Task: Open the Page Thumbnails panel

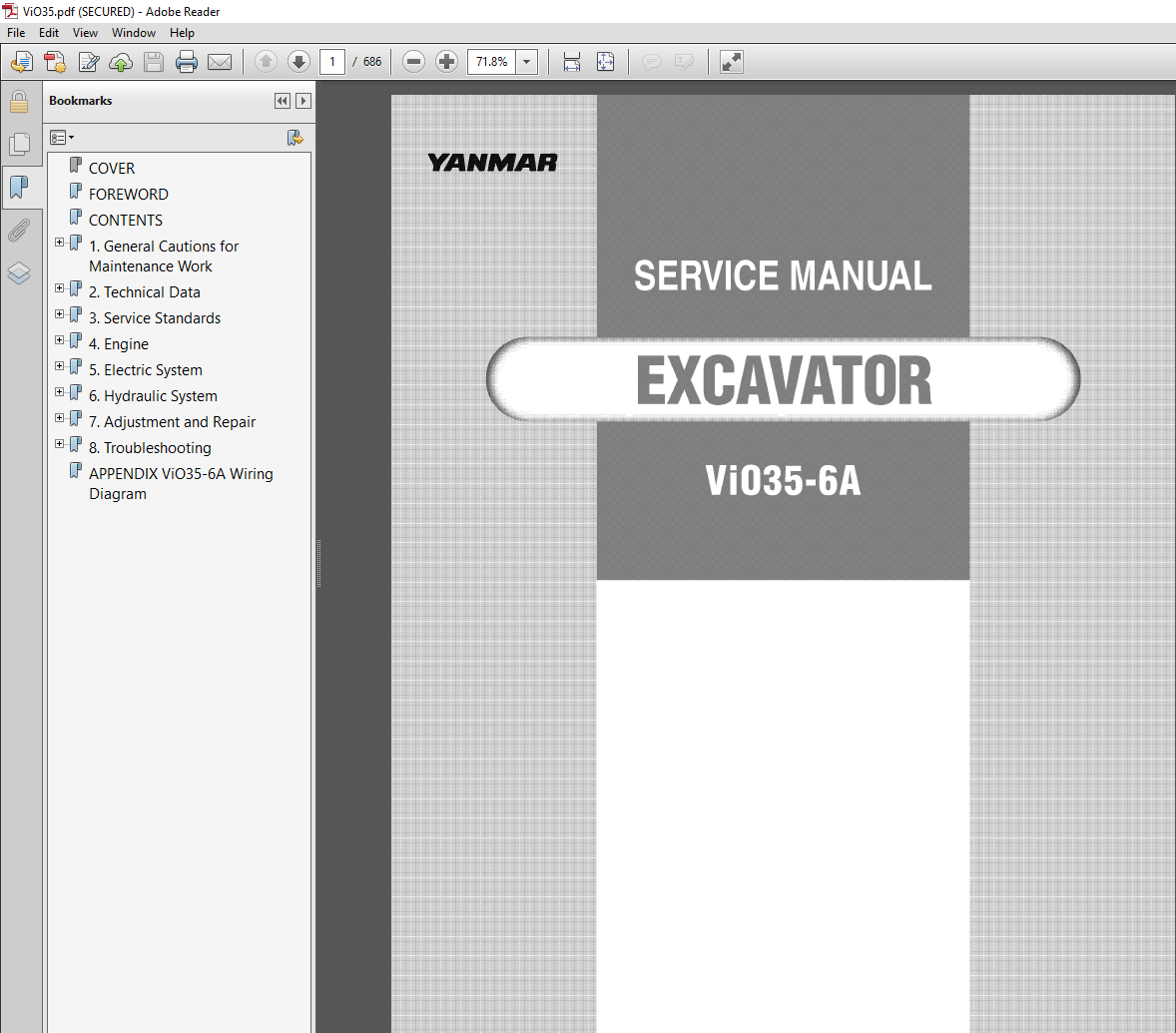Action: click(19, 144)
